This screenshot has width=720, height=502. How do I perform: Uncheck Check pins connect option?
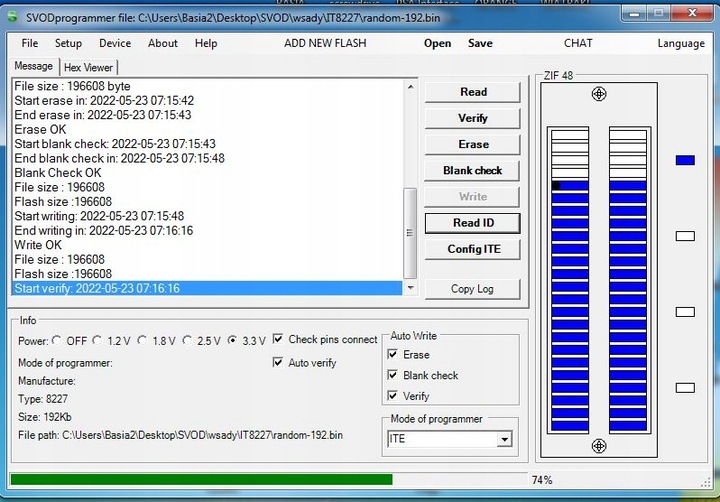pos(278,339)
